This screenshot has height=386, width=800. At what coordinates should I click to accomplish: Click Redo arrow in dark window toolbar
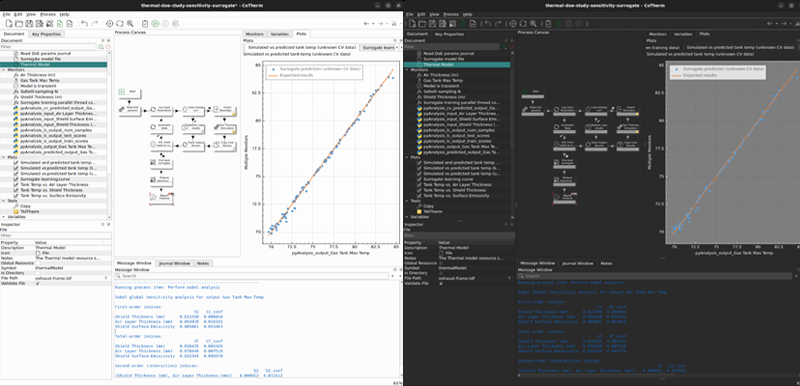[497, 24]
